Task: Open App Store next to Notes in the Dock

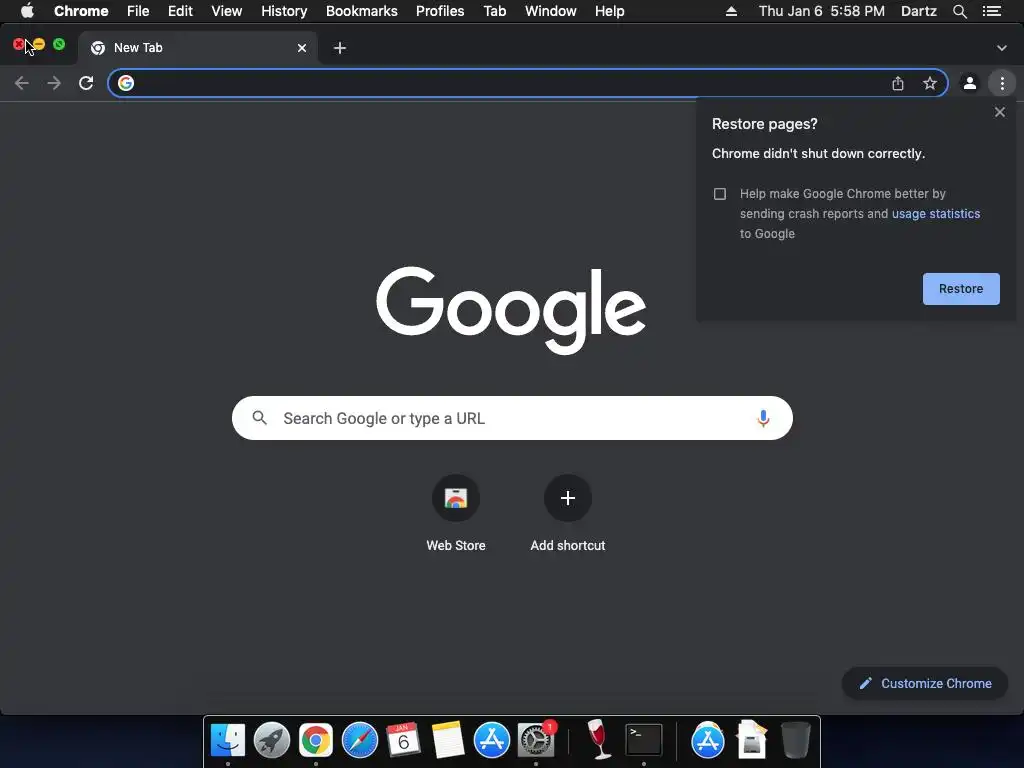Action: tap(492, 741)
